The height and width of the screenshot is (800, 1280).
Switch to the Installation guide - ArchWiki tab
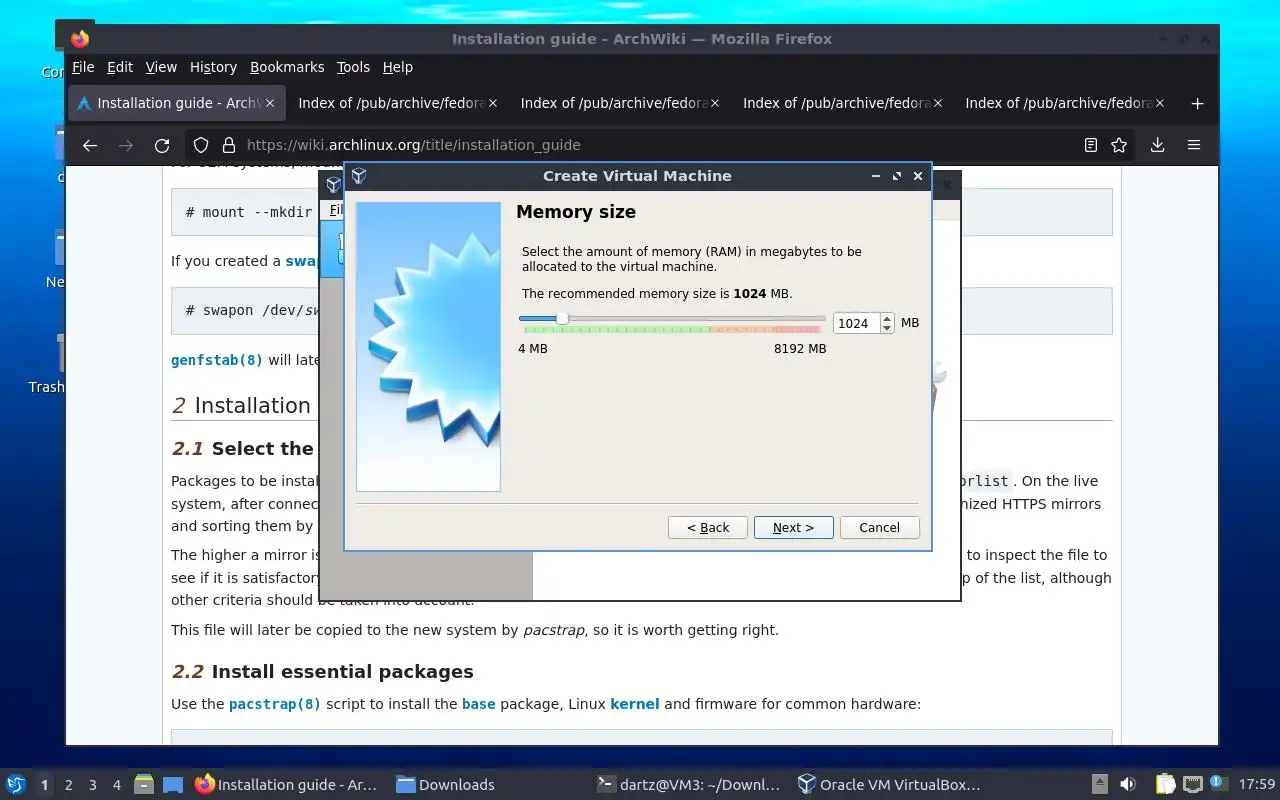tap(177, 103)
